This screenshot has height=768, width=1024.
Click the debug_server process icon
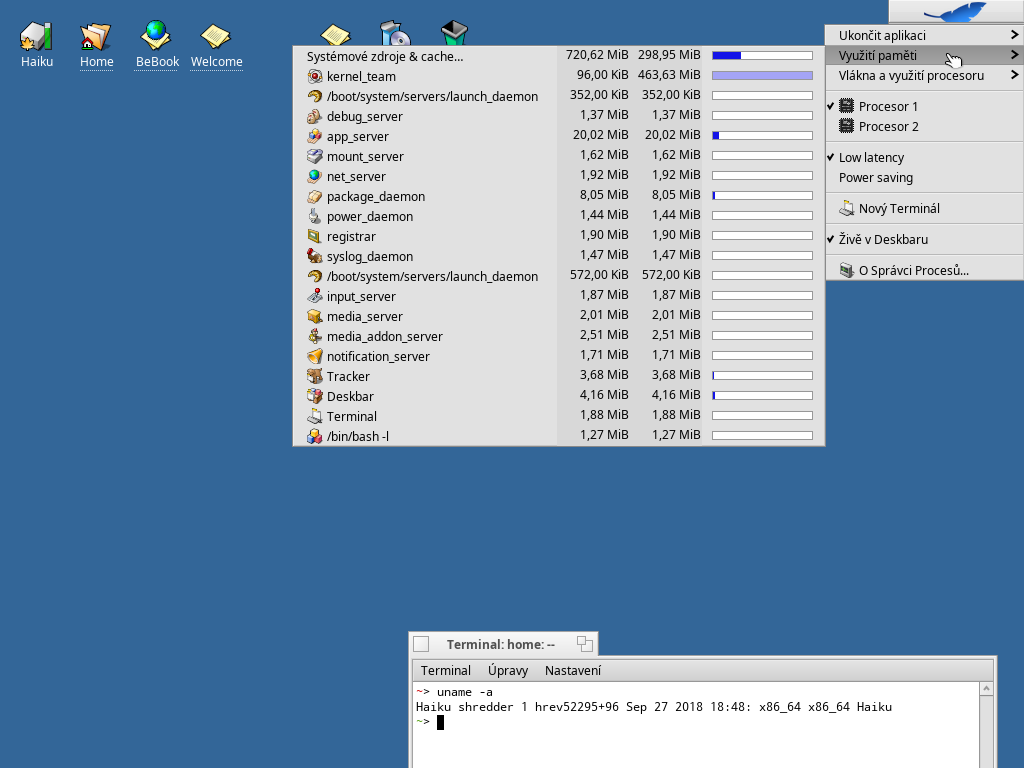pos(315,116)
